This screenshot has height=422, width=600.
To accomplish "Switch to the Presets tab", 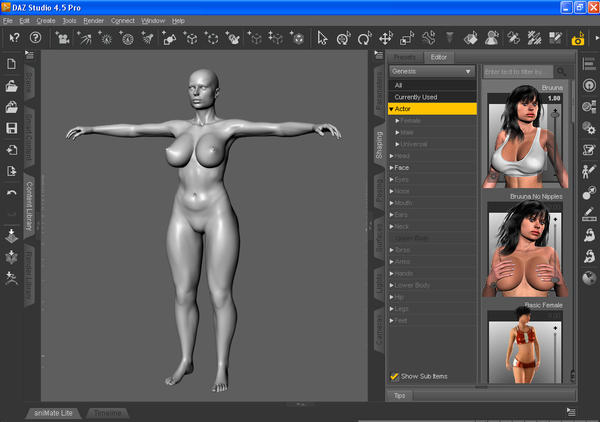I will coord(404,57).
